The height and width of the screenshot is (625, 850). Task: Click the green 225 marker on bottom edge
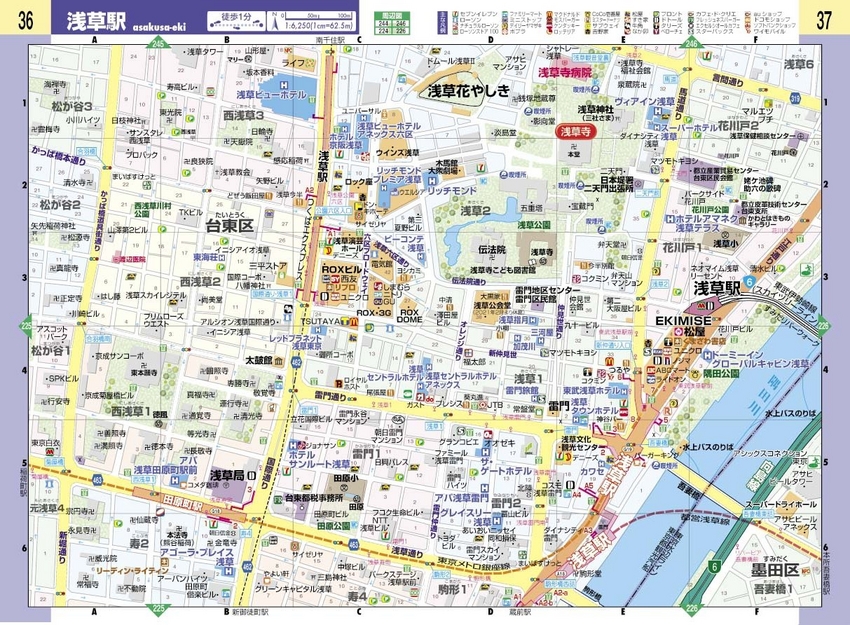pyautogui.click(x=158, y=609)
